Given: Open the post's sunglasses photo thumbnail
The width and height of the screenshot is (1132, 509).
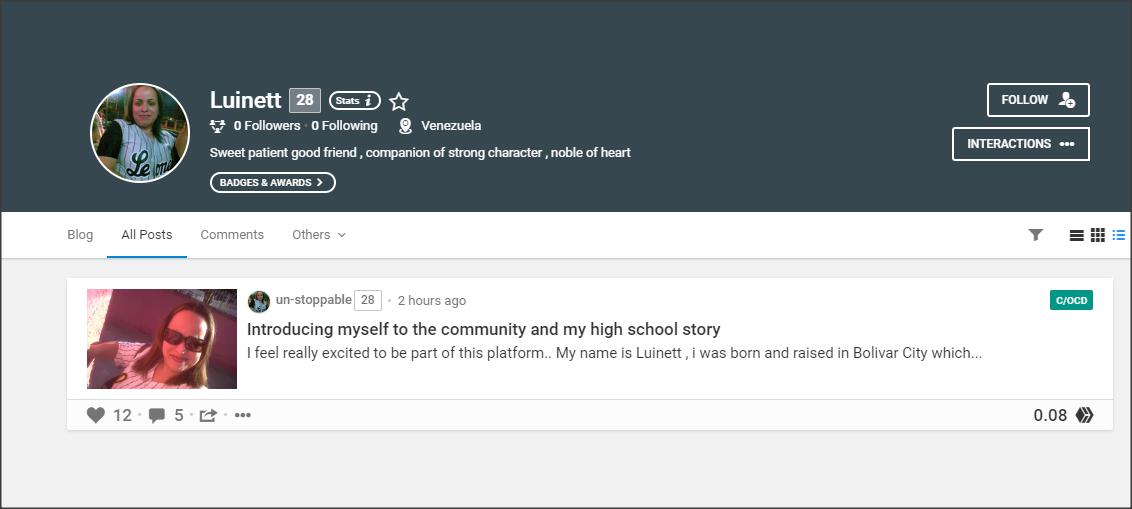Looking at the screenshot, I should [x=162, y=339].
